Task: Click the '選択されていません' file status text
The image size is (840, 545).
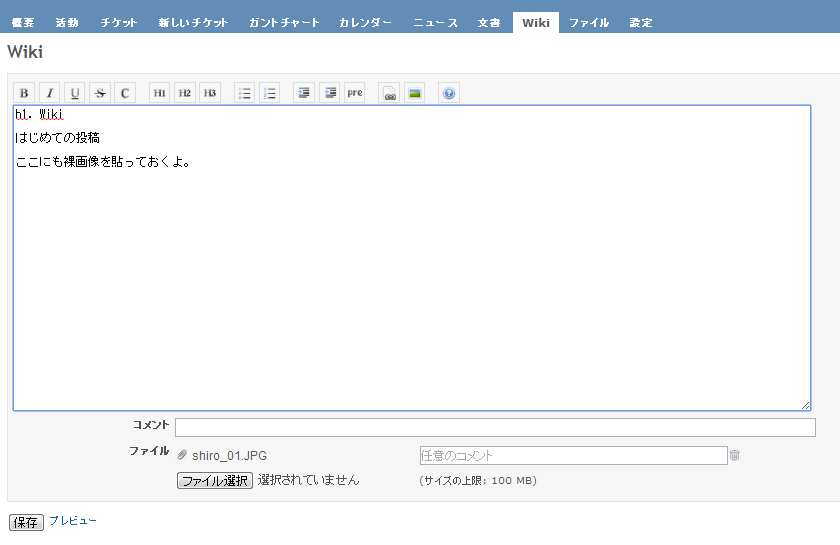Action: 309,480
